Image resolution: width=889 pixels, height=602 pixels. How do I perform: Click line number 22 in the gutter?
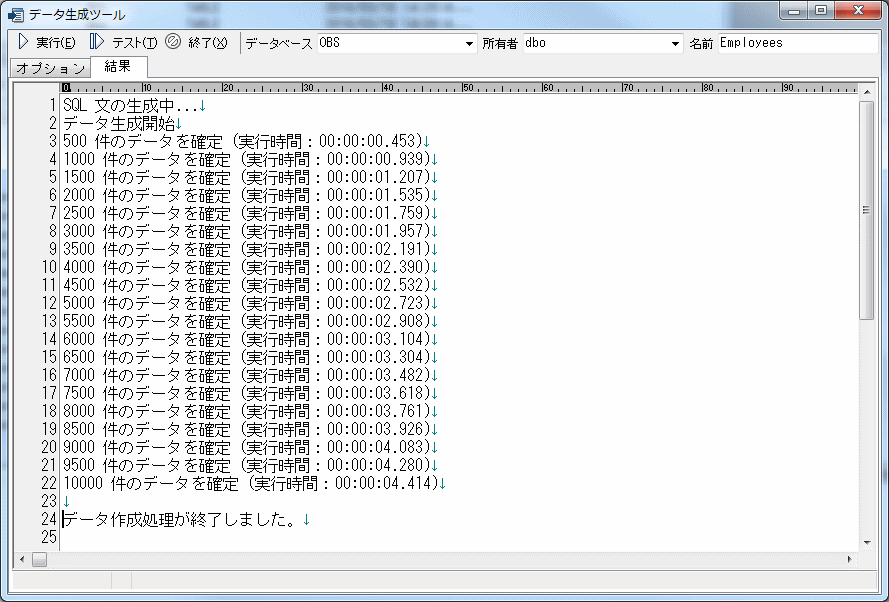pyautogui.click(x=50, y=483)
